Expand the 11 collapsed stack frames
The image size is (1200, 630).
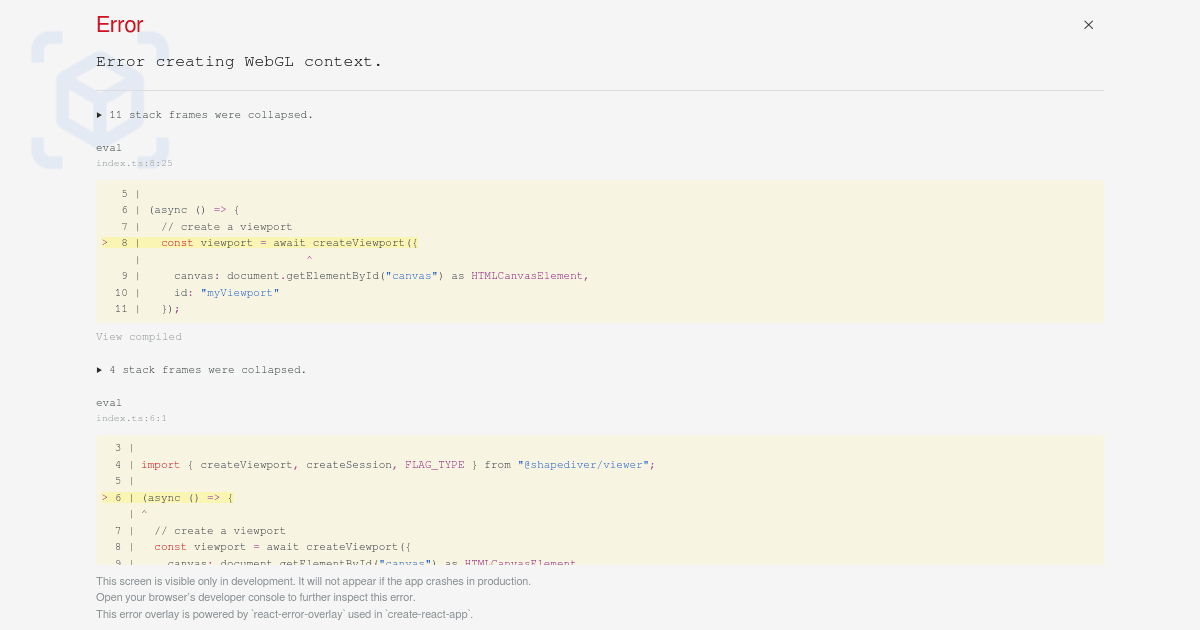click(205, 115)
